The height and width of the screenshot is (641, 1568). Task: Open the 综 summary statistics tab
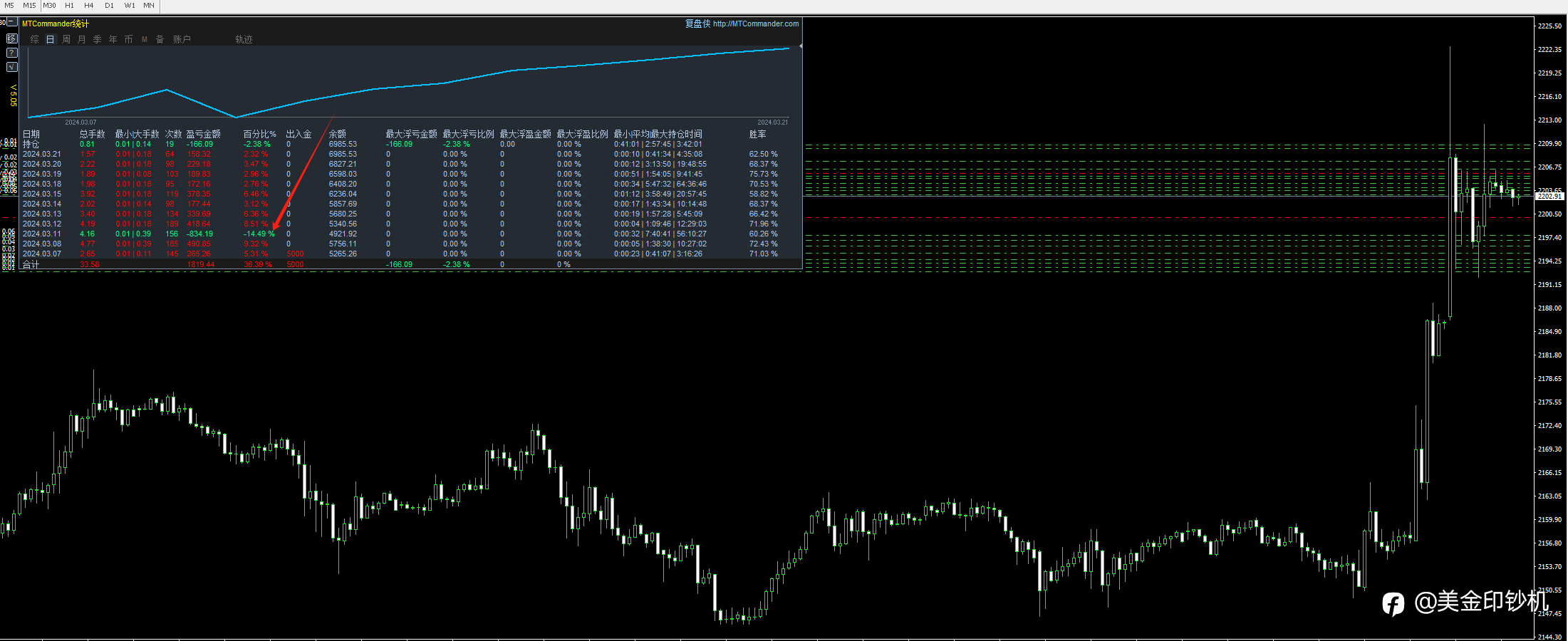point(34,39)
